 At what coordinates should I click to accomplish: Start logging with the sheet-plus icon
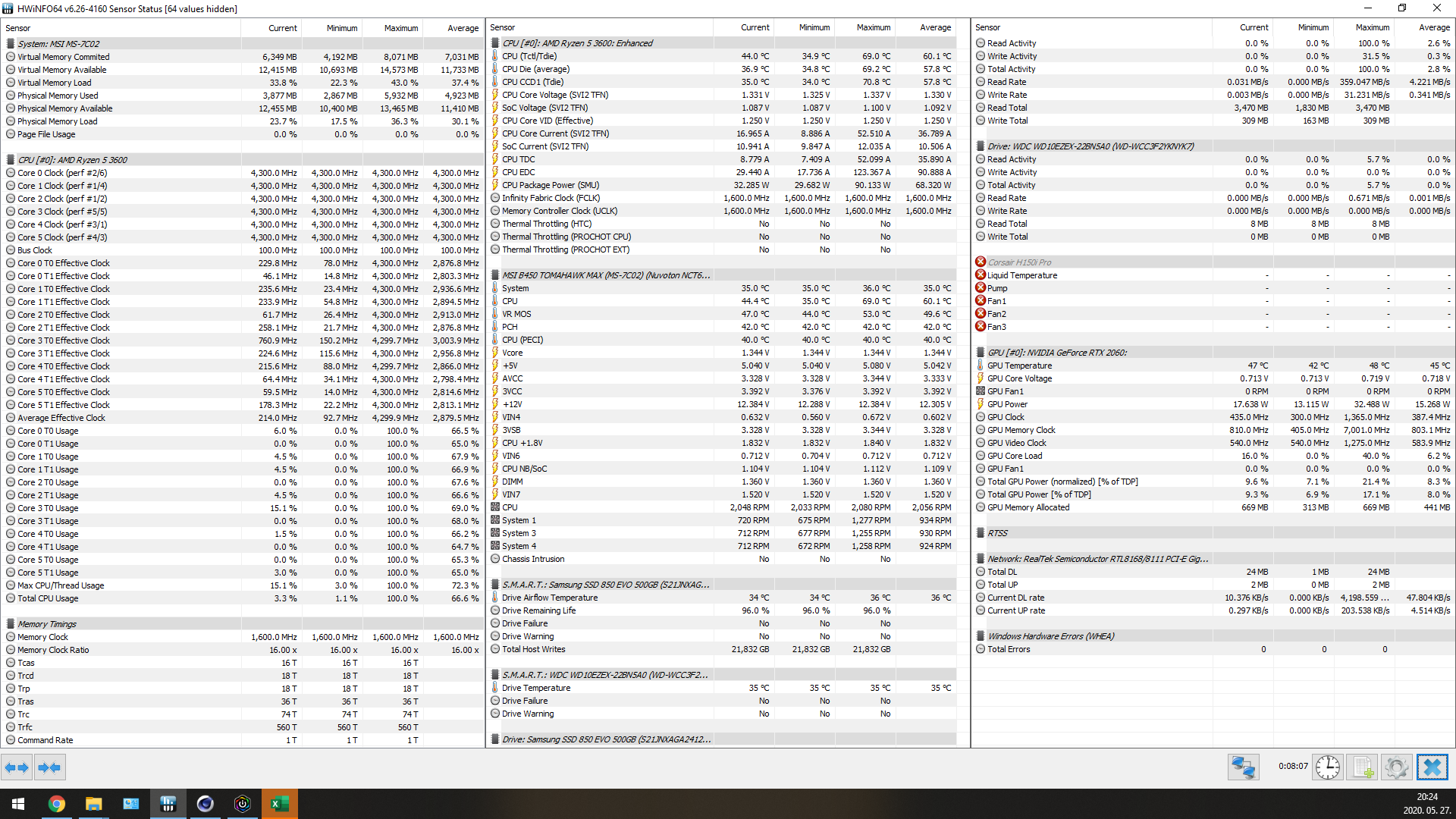pyautogui.click(x=1362, y=767)
